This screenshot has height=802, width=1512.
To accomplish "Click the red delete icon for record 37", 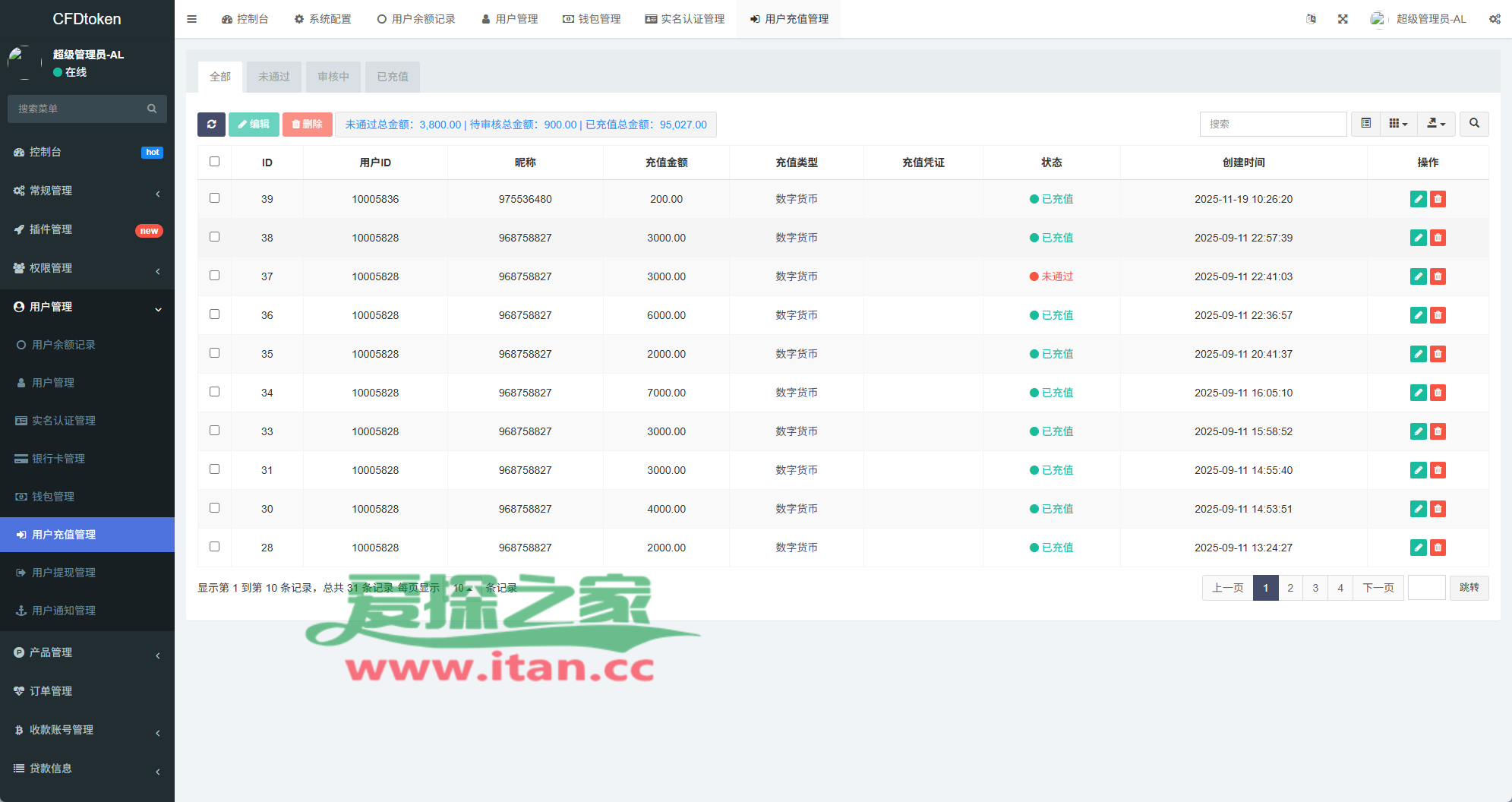I will (x=1438, y=276).
